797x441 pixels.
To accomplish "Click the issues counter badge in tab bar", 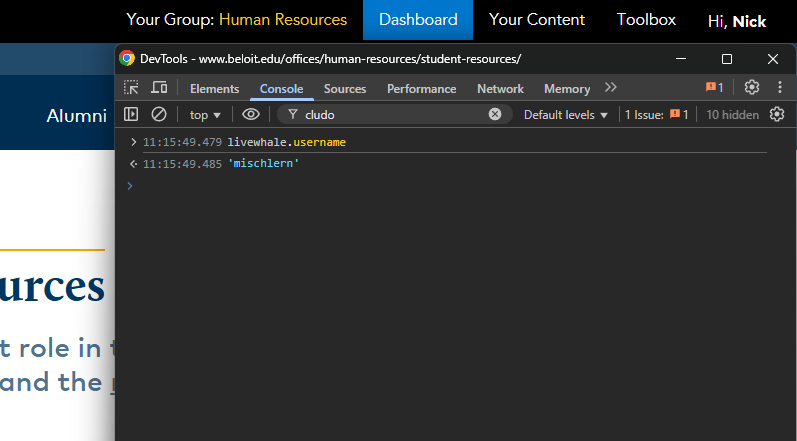I will point(714,88).
